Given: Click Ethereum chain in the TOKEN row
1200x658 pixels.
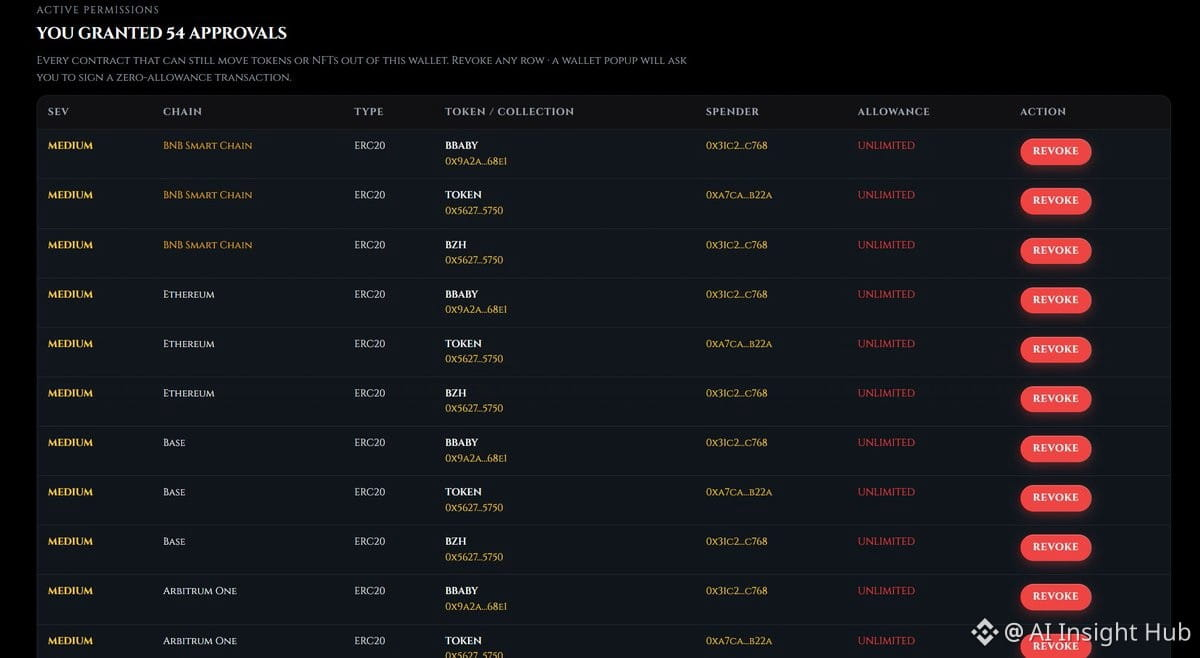Looking at the screenshot, I should 188,344.
